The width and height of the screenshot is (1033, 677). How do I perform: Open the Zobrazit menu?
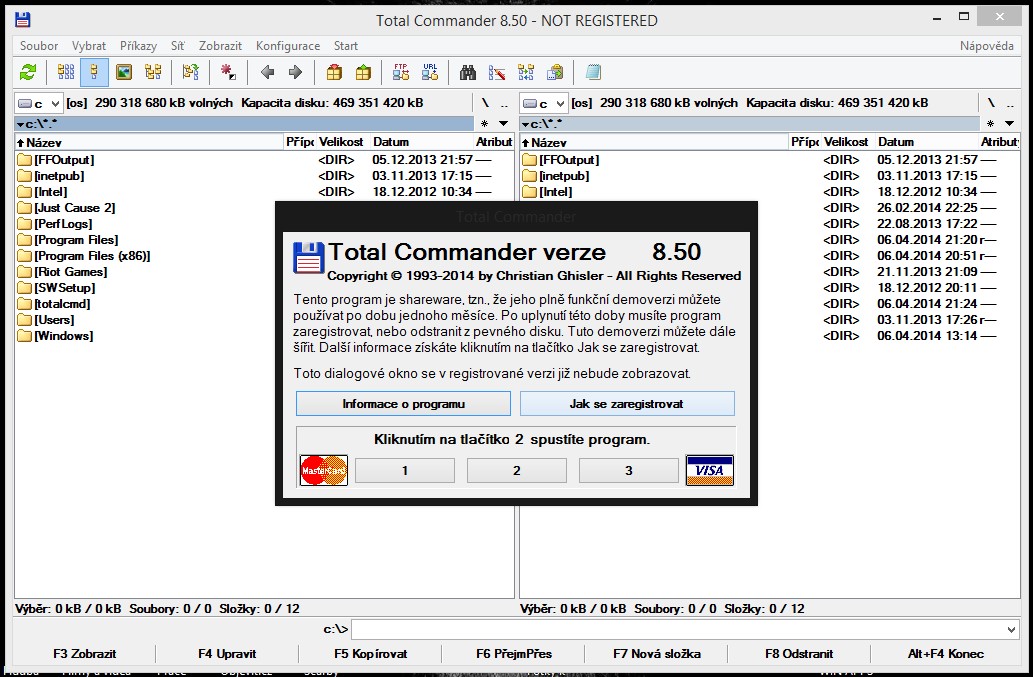coord(221,45)
